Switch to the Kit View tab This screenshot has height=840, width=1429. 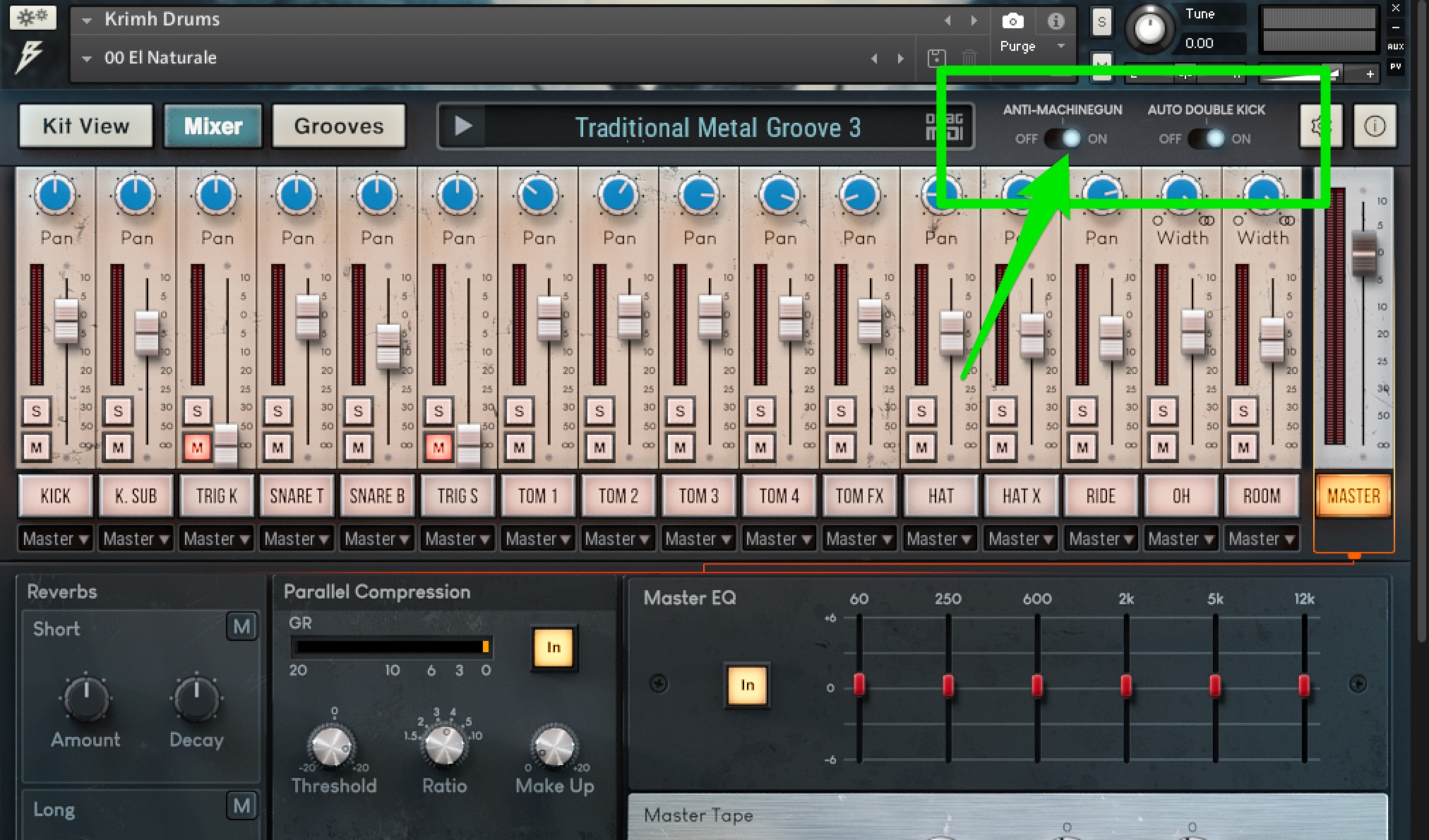pyautogui.click(x=86, y=126)
